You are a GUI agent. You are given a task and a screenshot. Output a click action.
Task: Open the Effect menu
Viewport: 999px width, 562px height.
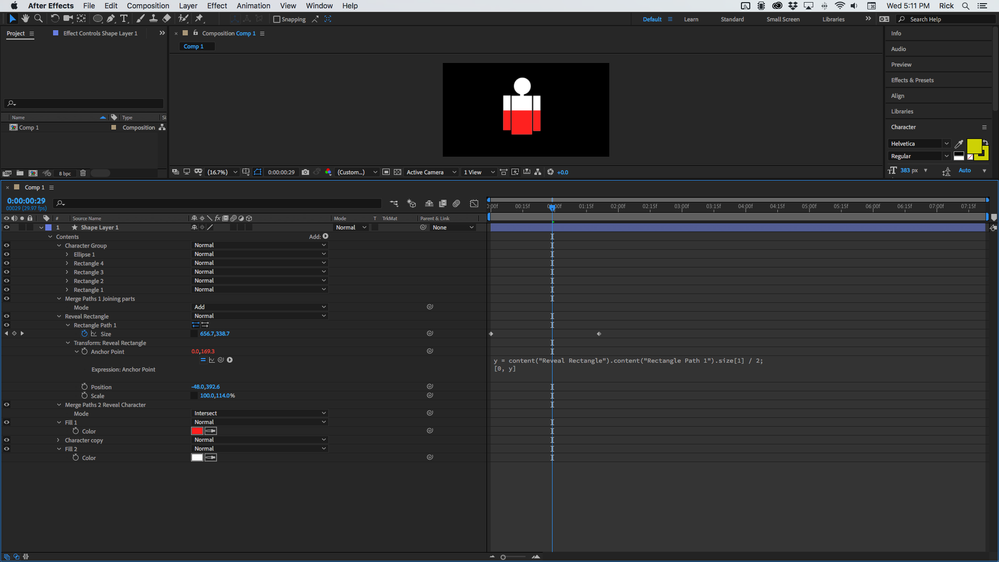coord(217,6)
